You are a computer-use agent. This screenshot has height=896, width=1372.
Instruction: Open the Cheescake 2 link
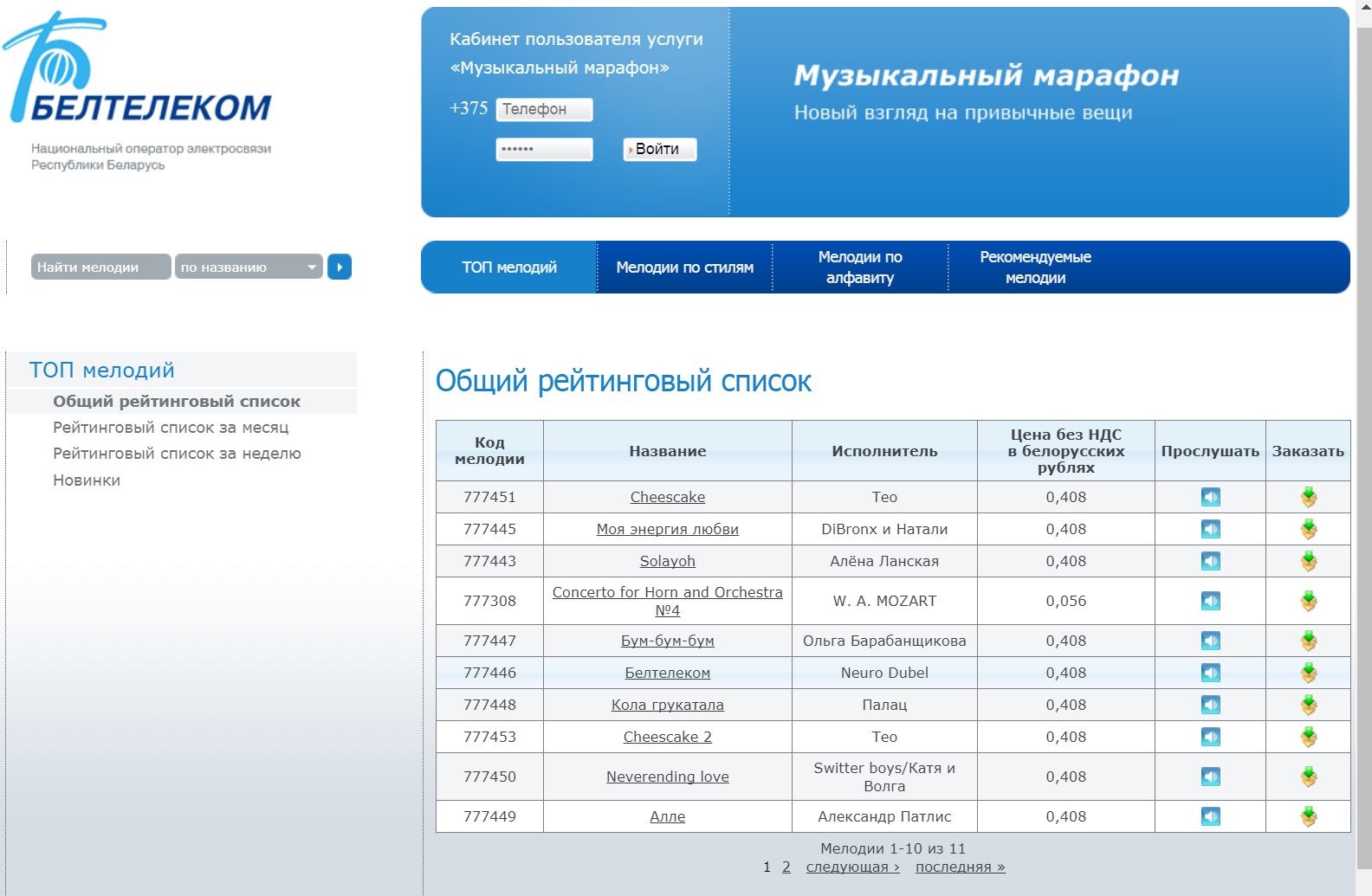point(668,737)
